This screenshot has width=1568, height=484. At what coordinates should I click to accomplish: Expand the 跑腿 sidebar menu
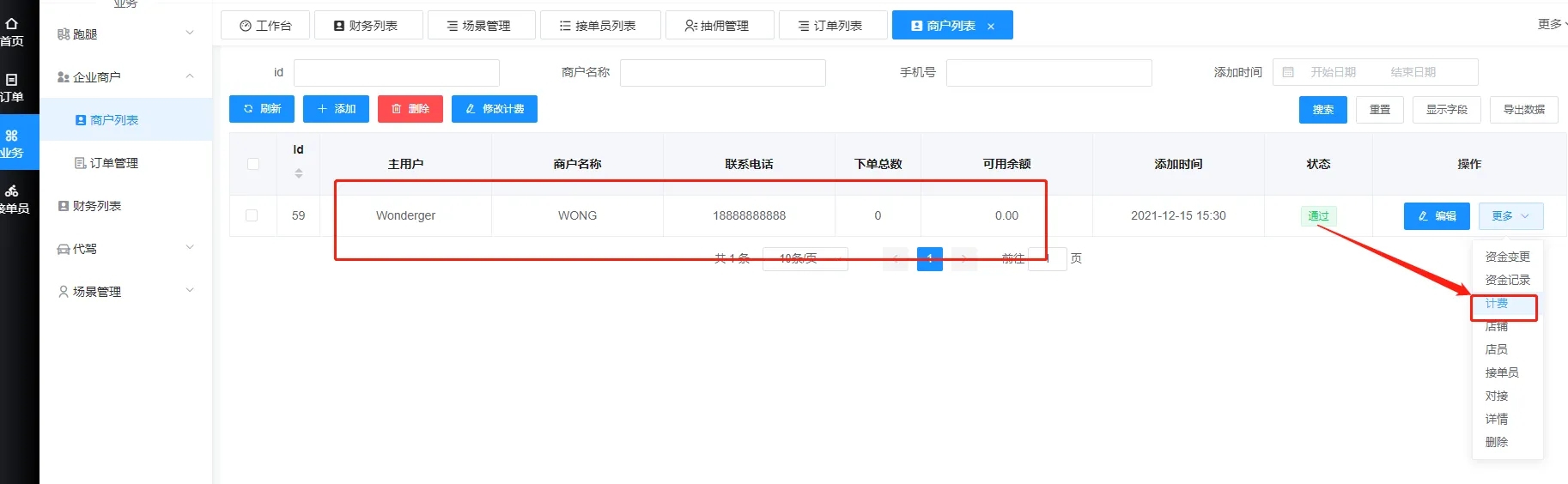point(125,34)
